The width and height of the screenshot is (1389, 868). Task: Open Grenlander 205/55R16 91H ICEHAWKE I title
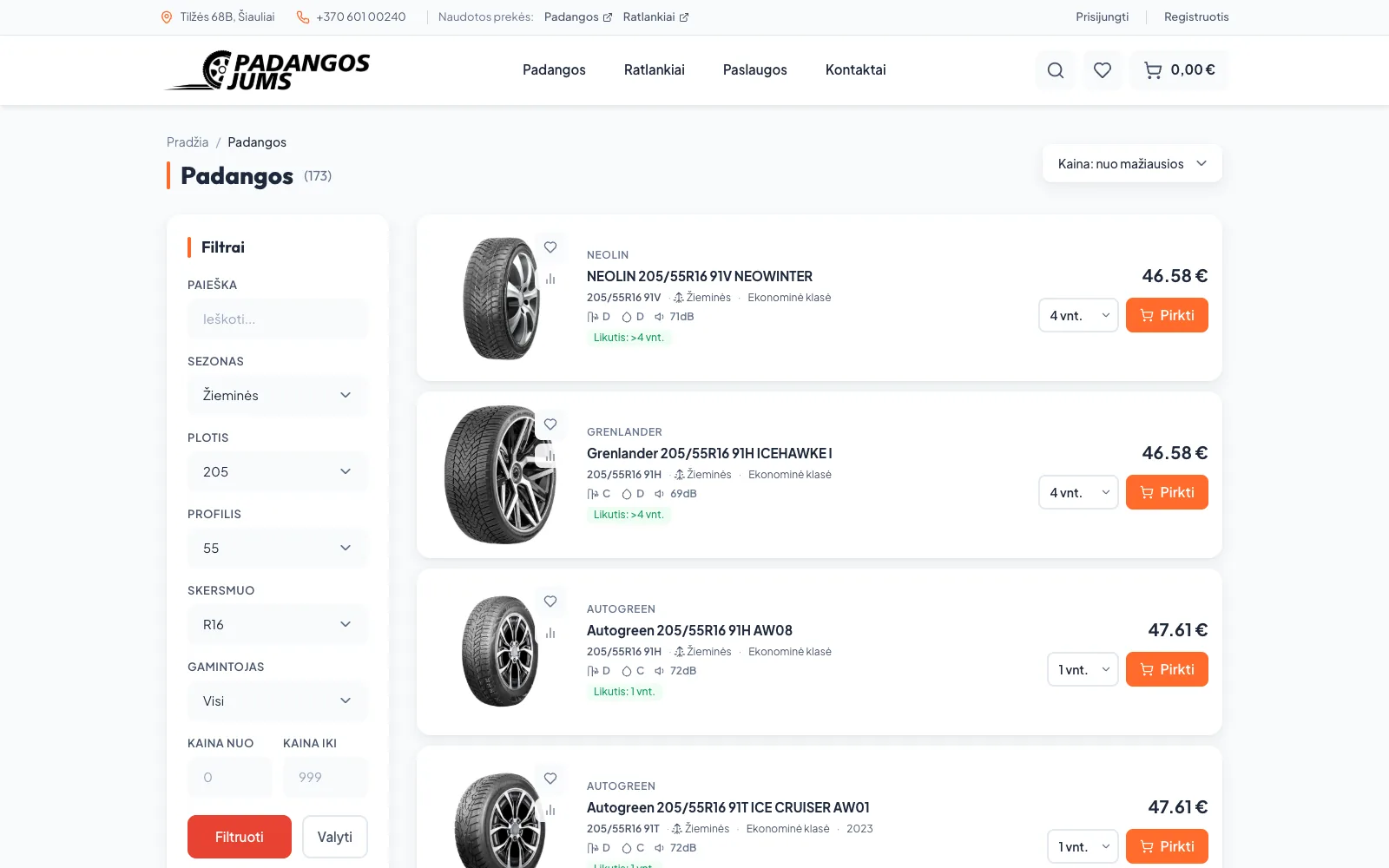(709, 453)
